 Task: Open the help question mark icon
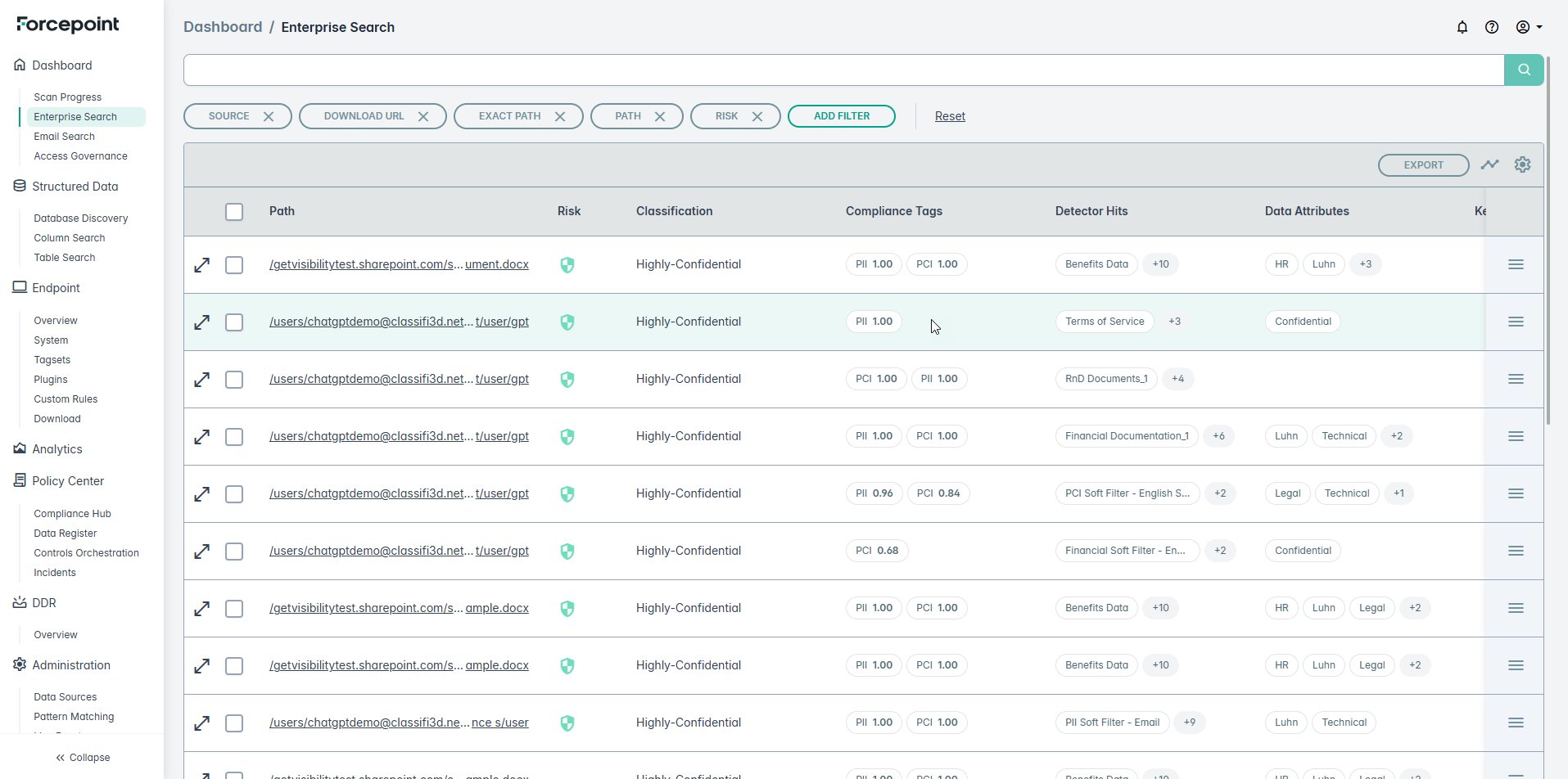point(1491,27)
